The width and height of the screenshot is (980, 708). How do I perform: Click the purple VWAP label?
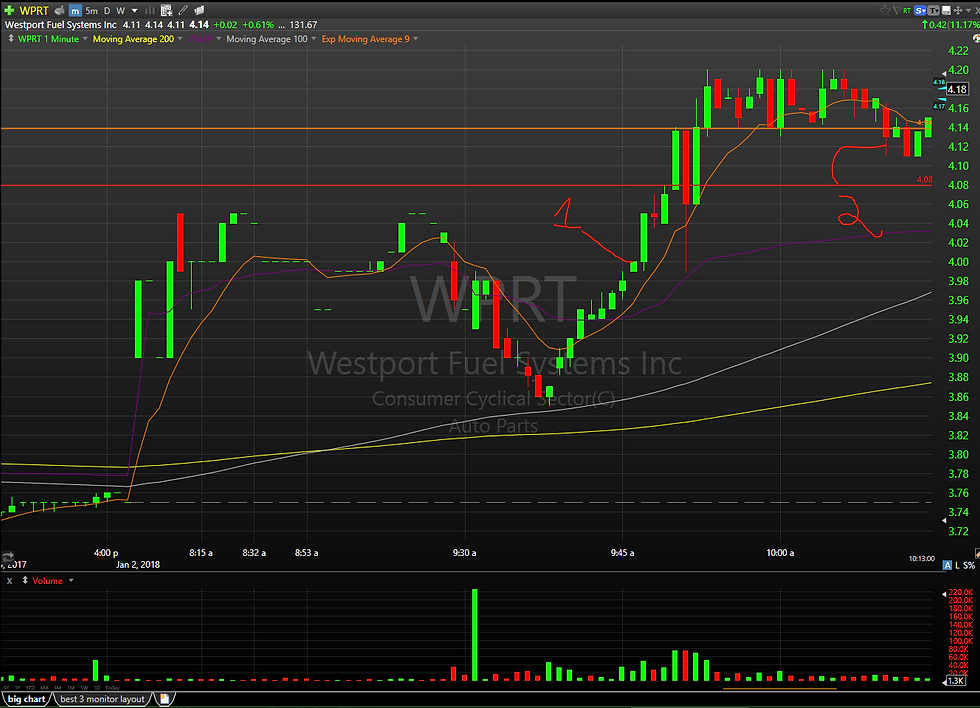pos(200,39)
